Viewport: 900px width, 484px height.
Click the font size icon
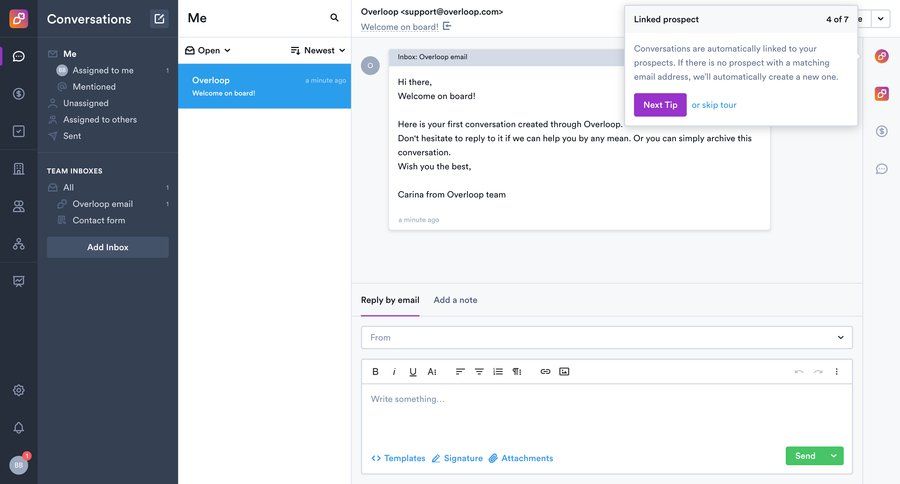(x=432, y=371)
